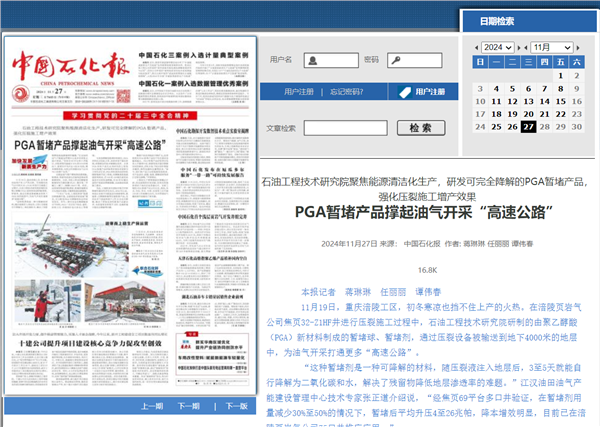Image resolution: width=600 pixels, height=427 pixels.
Task: Click article title PGA暂堵产品撑起油气开采“高速公路”
Action: click(x=424, y=212)
